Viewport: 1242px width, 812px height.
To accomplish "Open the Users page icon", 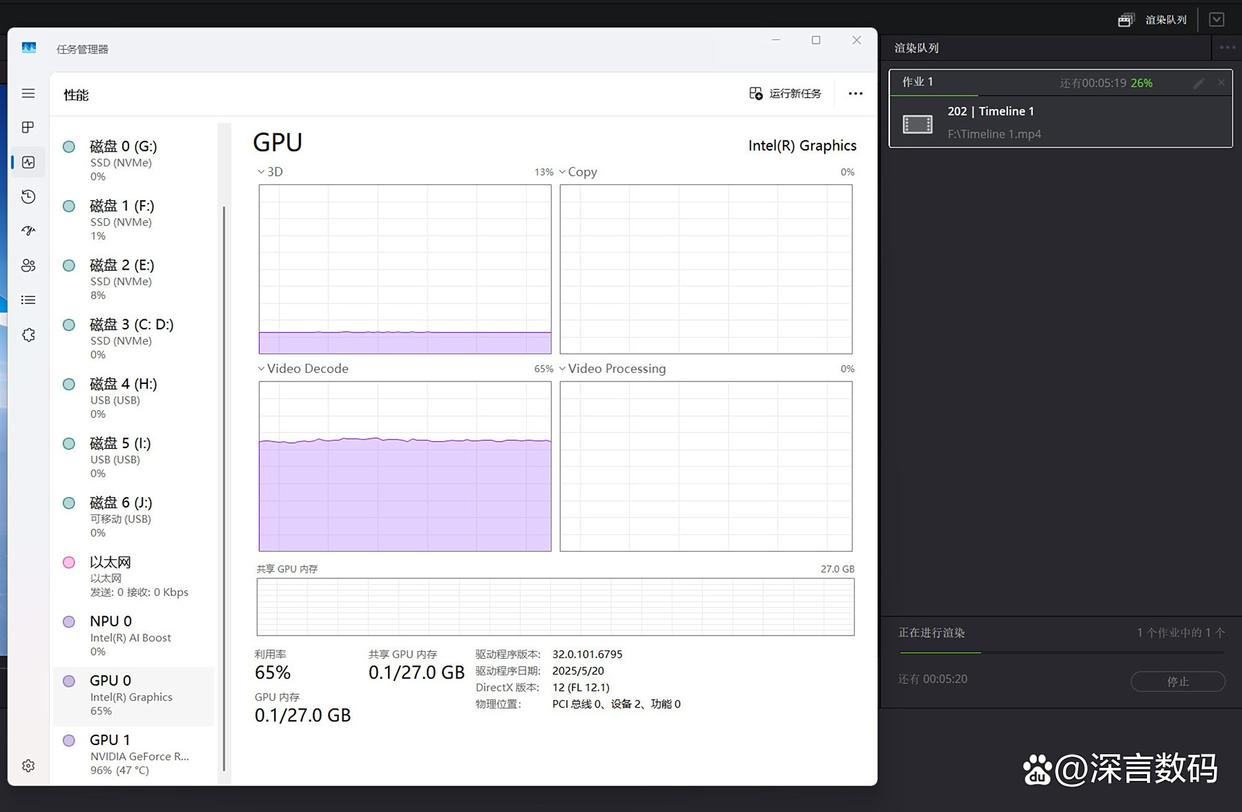I will [x=28, y=265].
